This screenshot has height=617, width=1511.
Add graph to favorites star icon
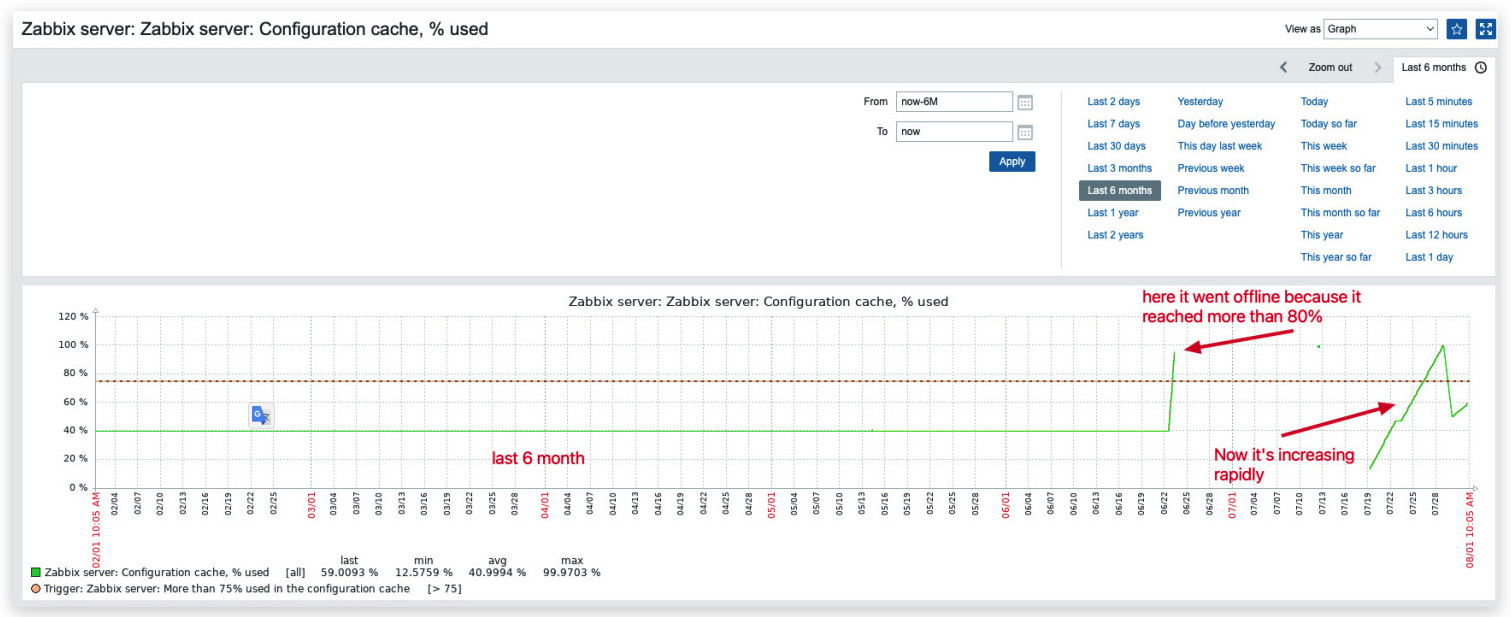tap(1457, 29)
